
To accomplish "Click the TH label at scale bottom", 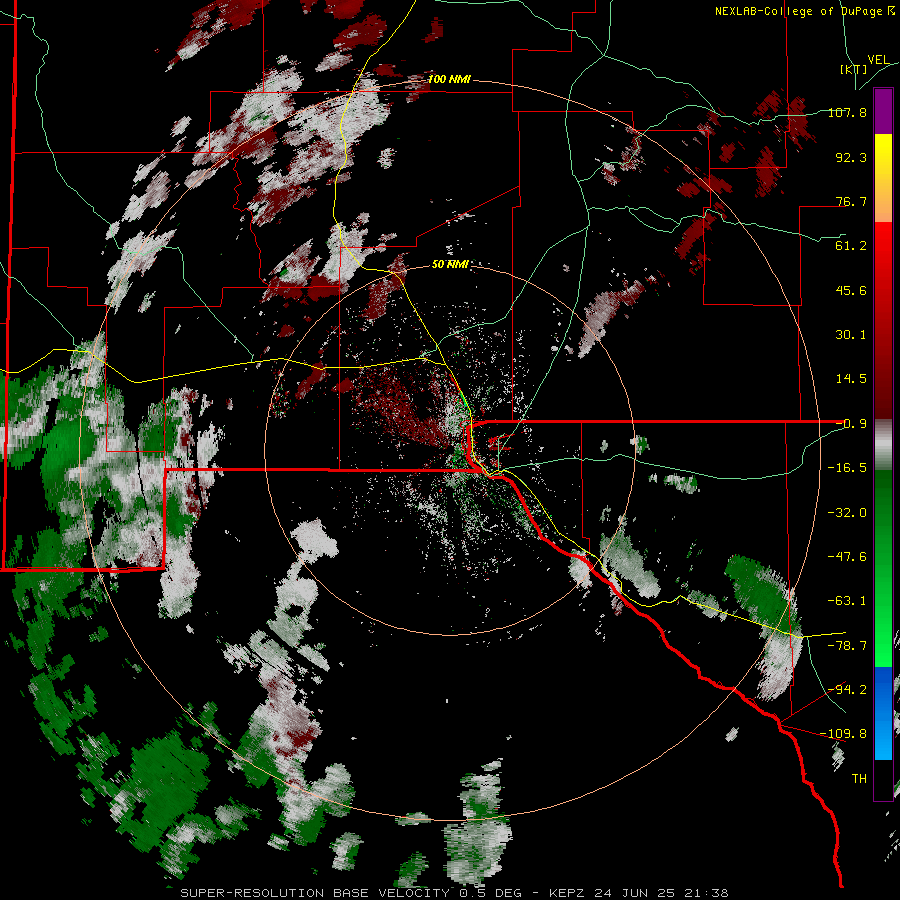I will coord(859,779).
